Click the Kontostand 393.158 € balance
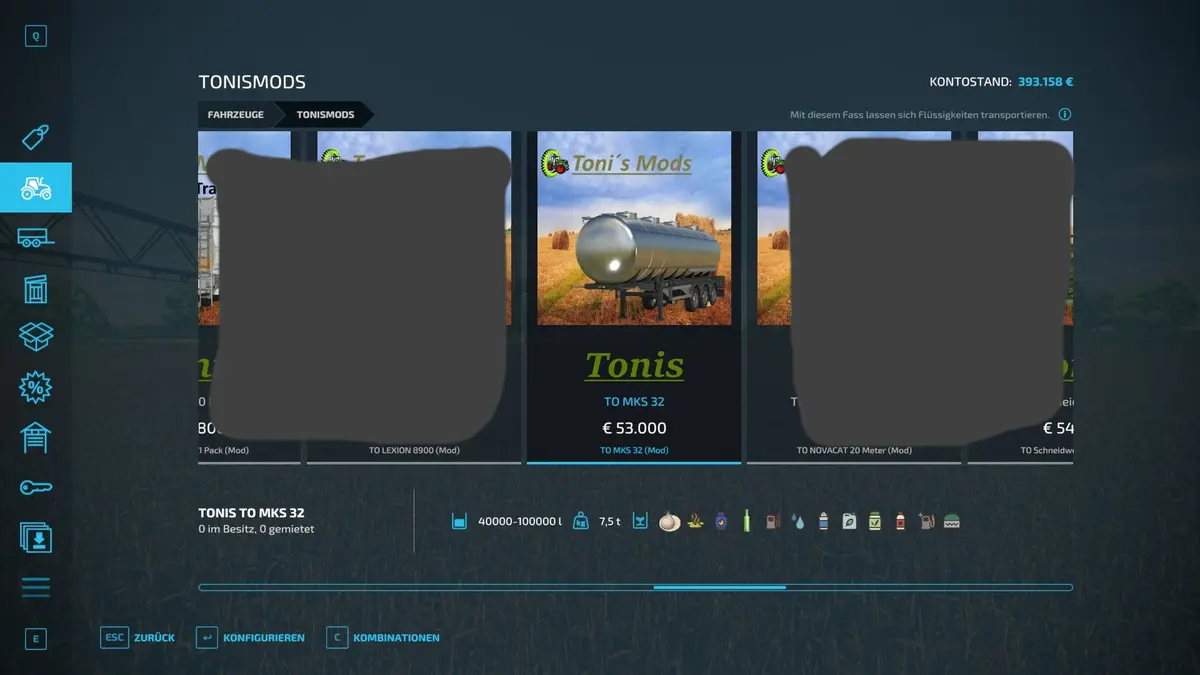The height and width of the screenshot is (675, 1200). (1001, 82)
